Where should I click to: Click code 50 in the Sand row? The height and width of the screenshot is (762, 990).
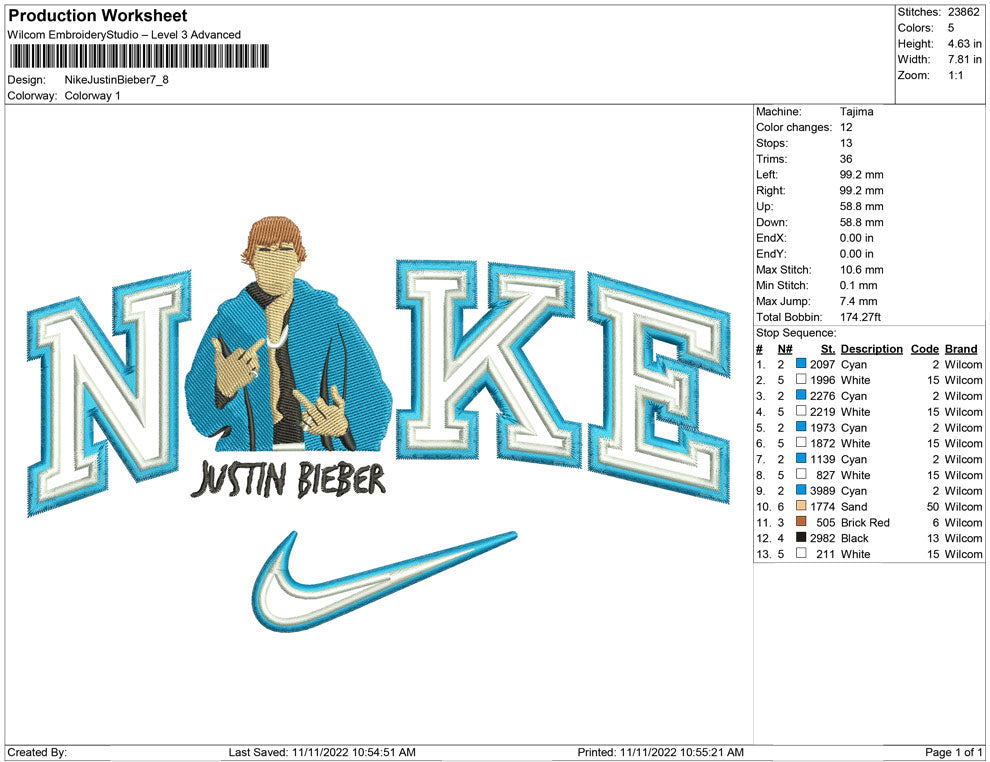pos(933,506)
